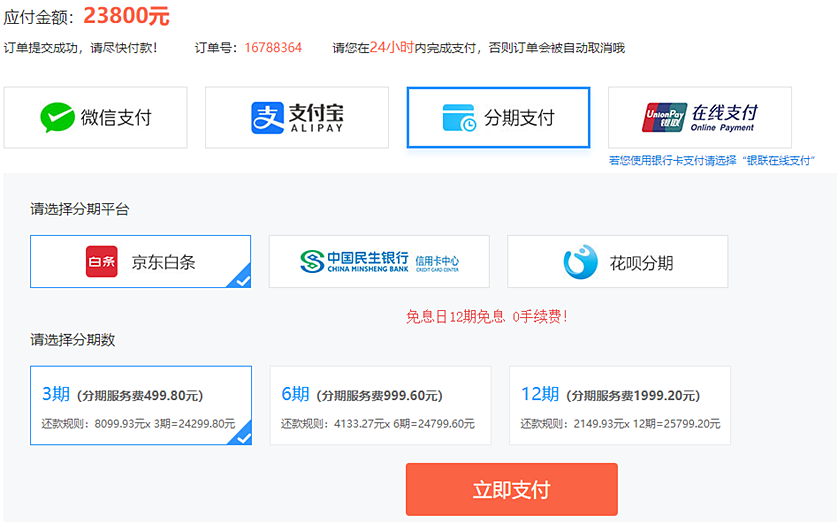Viewport: 837px width, 522px height.
Task: Pick China Minsheng Bank credit card option
Action: pyautogui.click(x=379, y=262)
